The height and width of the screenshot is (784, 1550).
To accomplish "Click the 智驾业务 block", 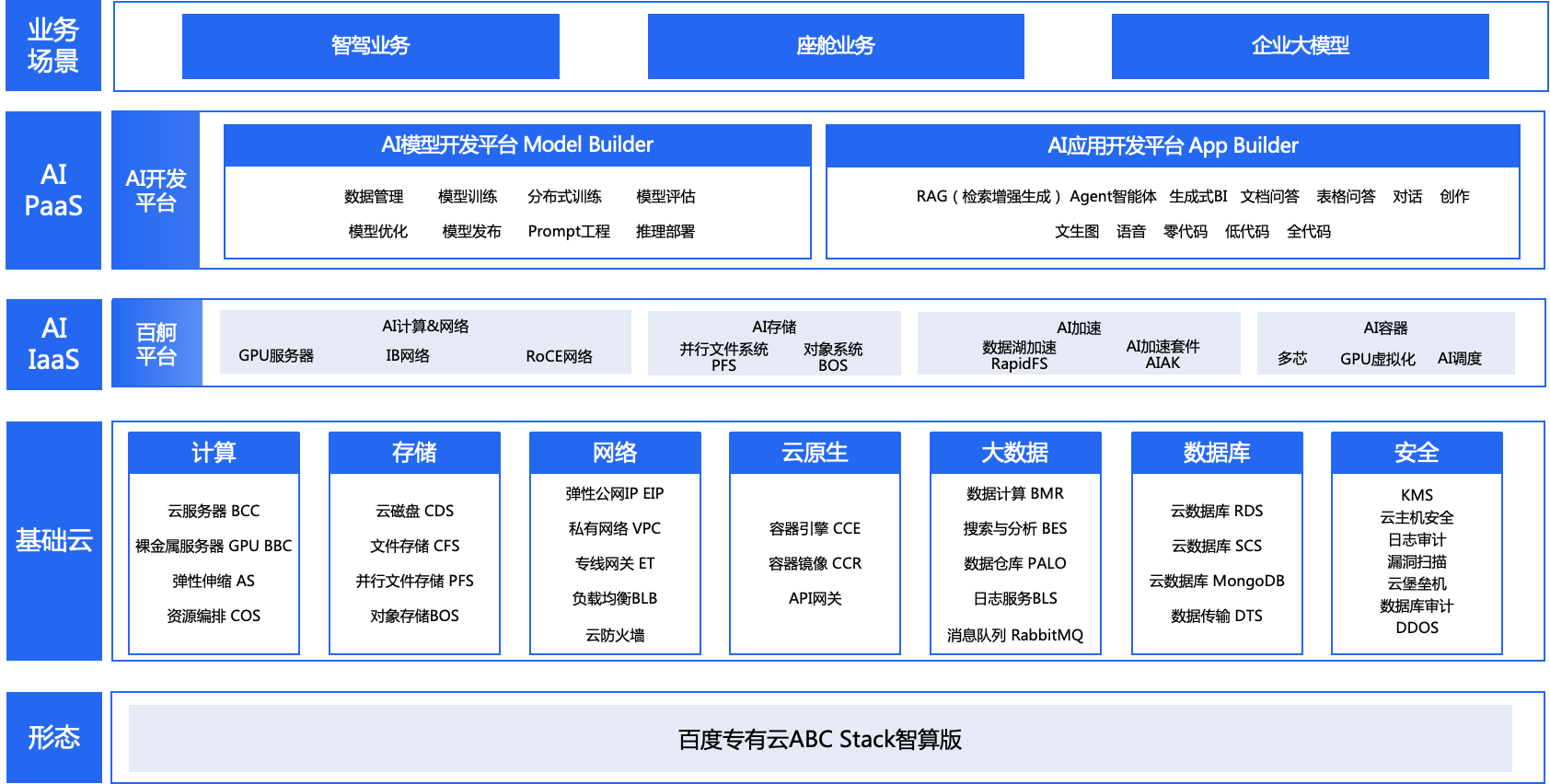I will 371,46.
